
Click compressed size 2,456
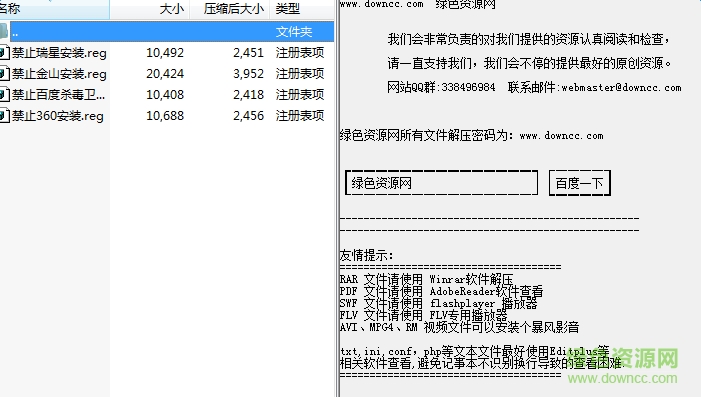tap(249, 116)
